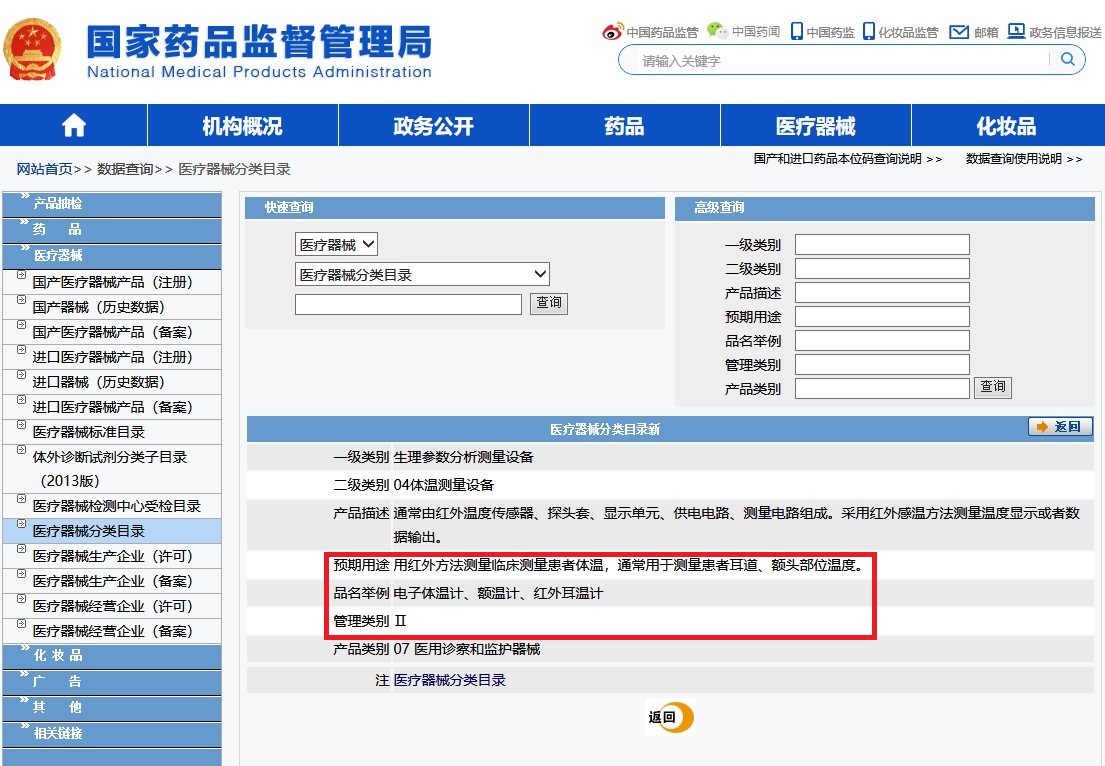Image resolution: width=1105 pixels, height=766 pixels.
Task: Open the 化妆品 navigation menu
Action: tap(1006, 125)
